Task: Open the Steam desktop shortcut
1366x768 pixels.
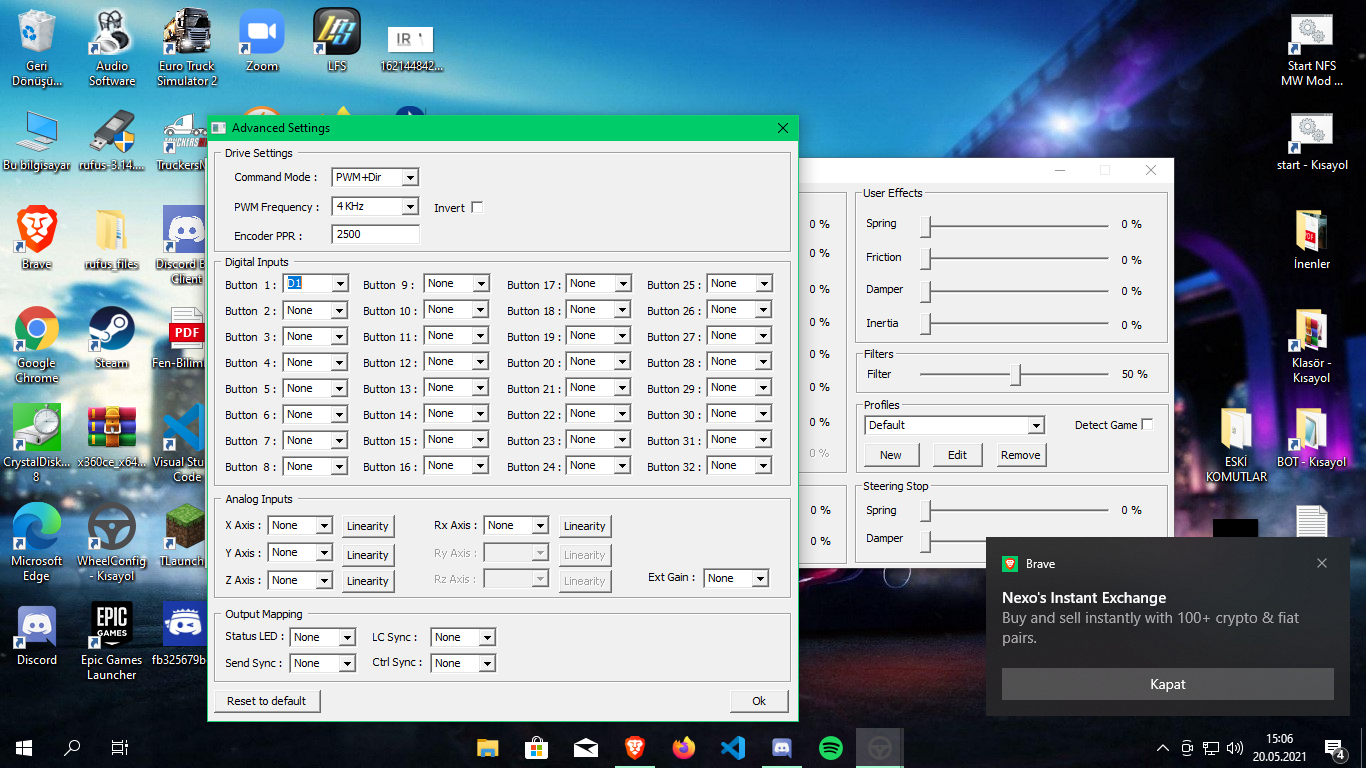Action: pos(112,338)
